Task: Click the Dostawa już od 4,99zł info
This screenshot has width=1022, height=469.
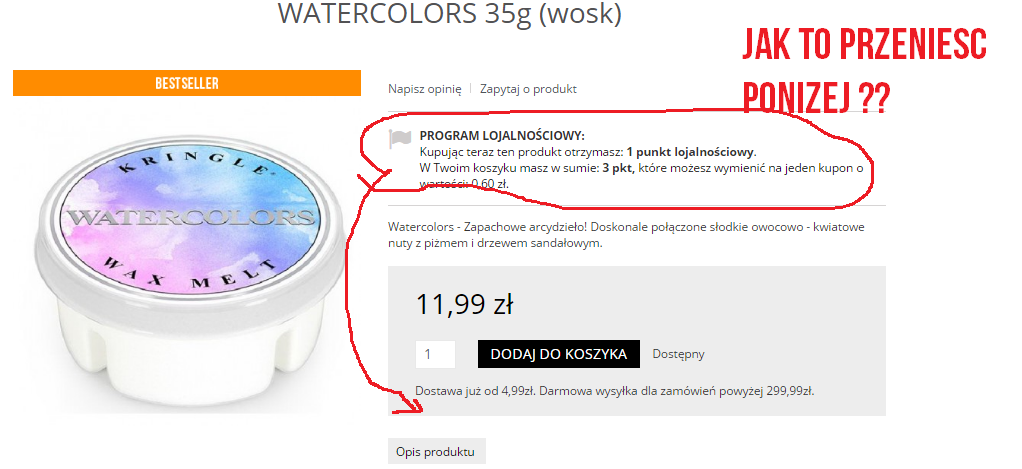Action: (615, 391)
